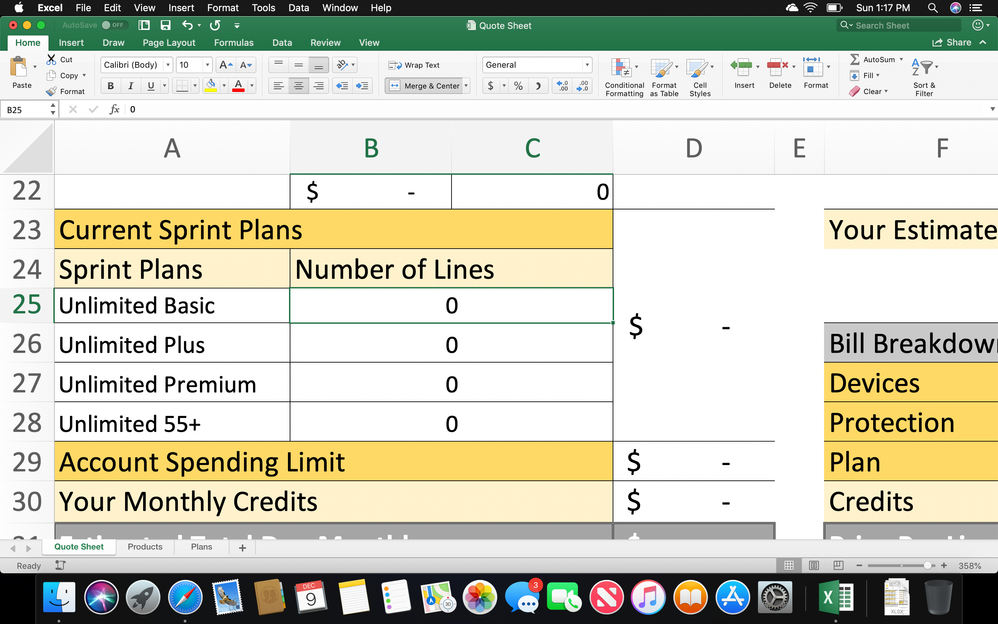998x624 pixels.
Task: Add a new sheet with plus button
Action: [242, 548]
